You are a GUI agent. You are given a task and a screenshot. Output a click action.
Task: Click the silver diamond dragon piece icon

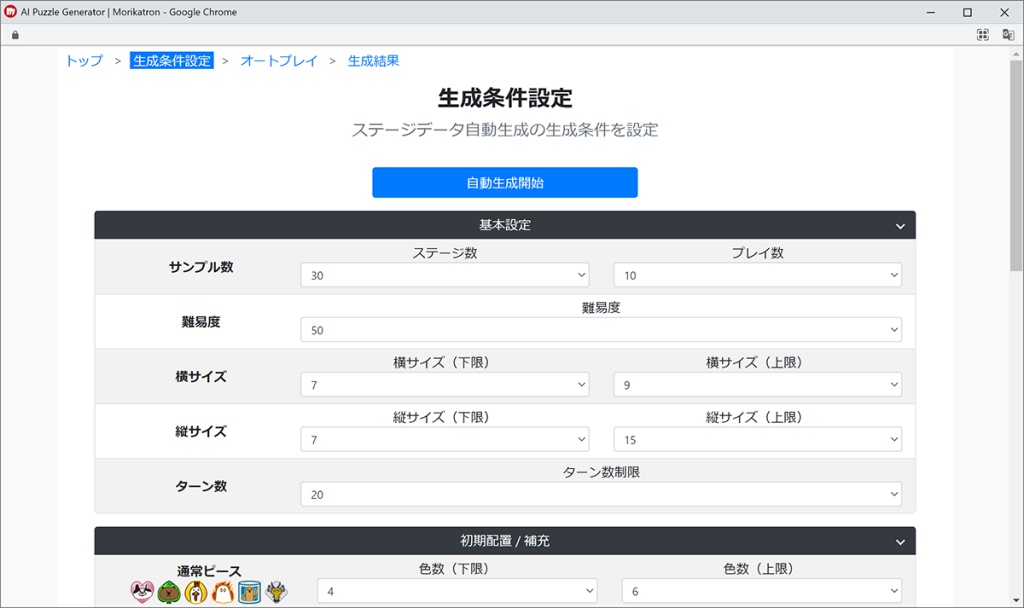(276, 592)
